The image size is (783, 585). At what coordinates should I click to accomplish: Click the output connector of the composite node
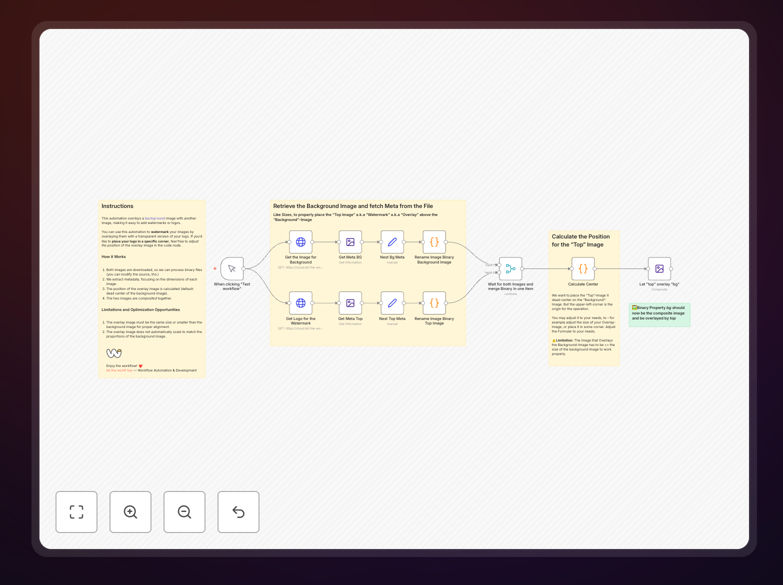tap(672, 269)
